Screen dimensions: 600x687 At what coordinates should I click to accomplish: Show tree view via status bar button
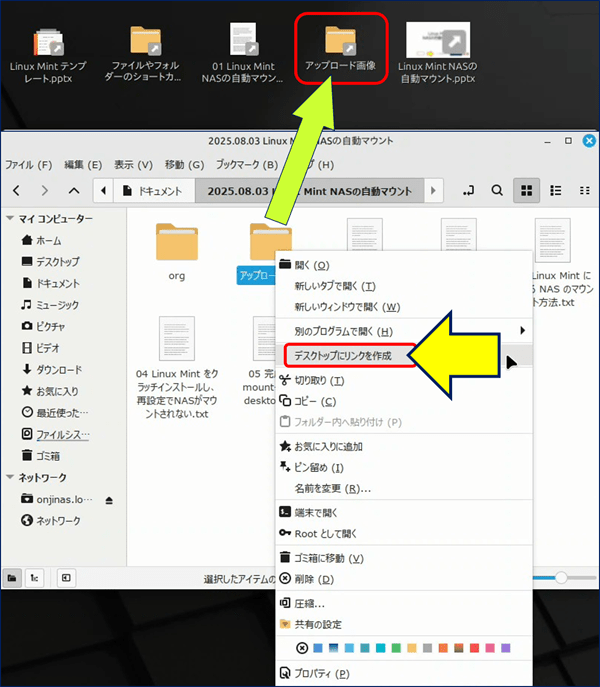[34, 578]
